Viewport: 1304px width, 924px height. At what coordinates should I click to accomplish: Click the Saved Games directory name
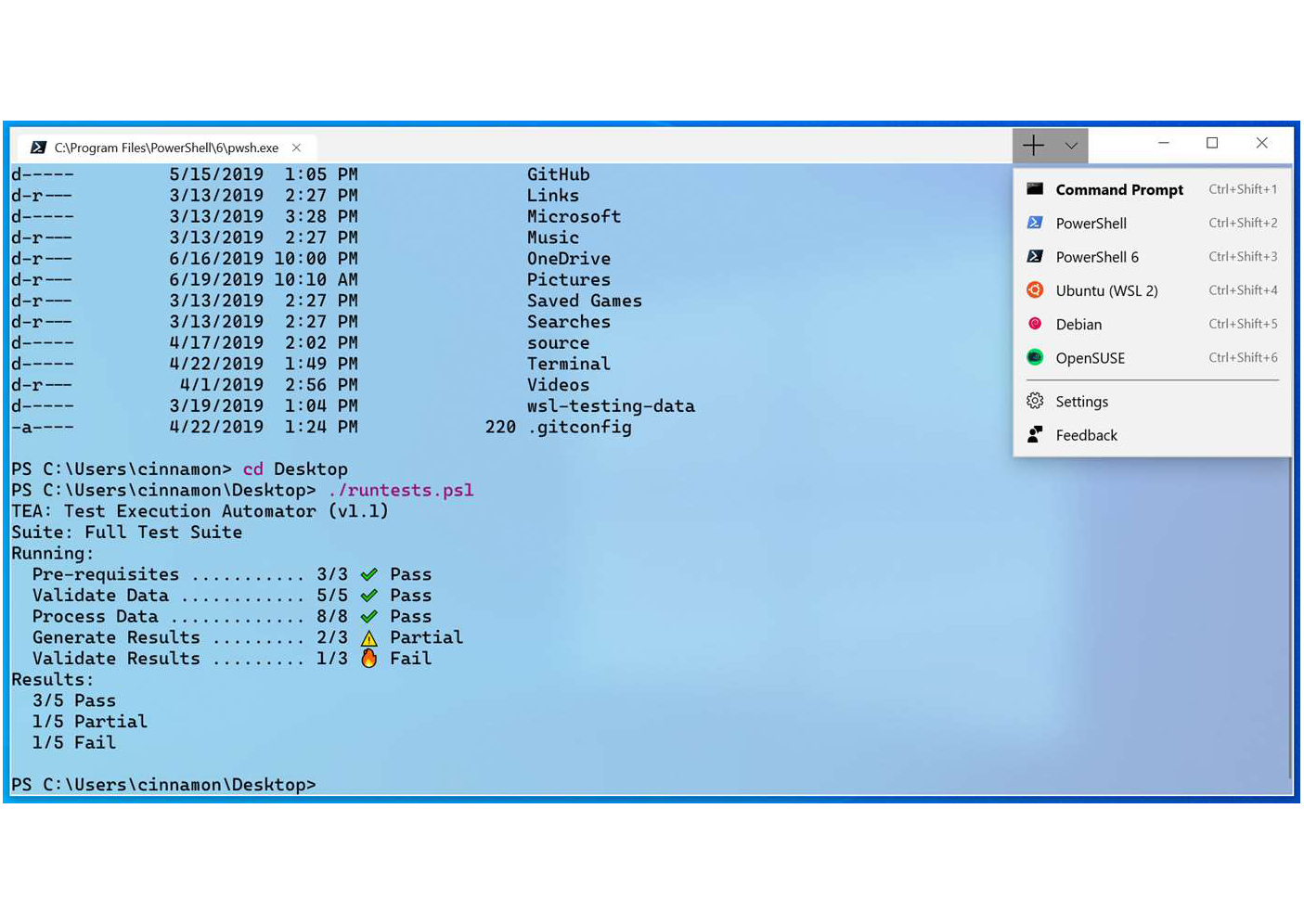[x=585, y=301]
